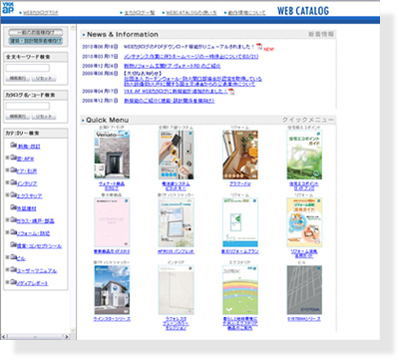400x360 pixels.
Task: Expand the ビル category node
Action: (7, 257)
